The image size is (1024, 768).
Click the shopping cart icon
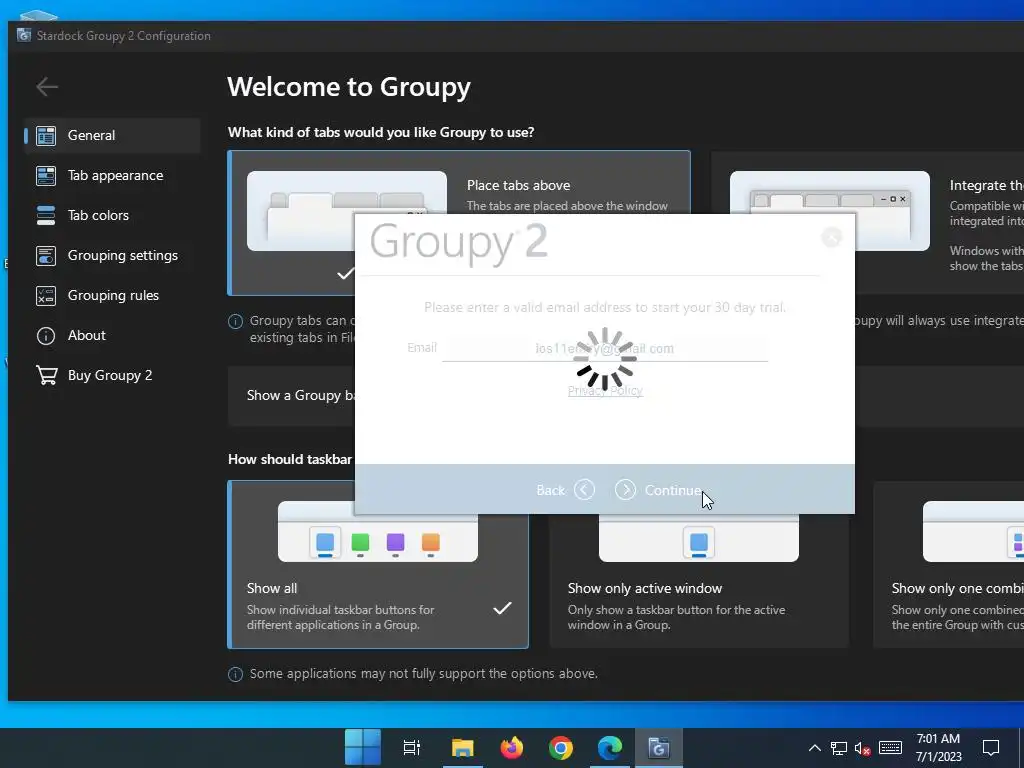coord(46,376)
